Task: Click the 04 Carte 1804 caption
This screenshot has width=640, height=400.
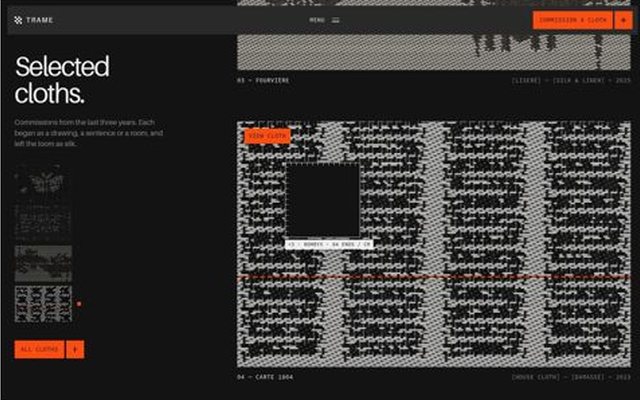Action: click(265, 377)
